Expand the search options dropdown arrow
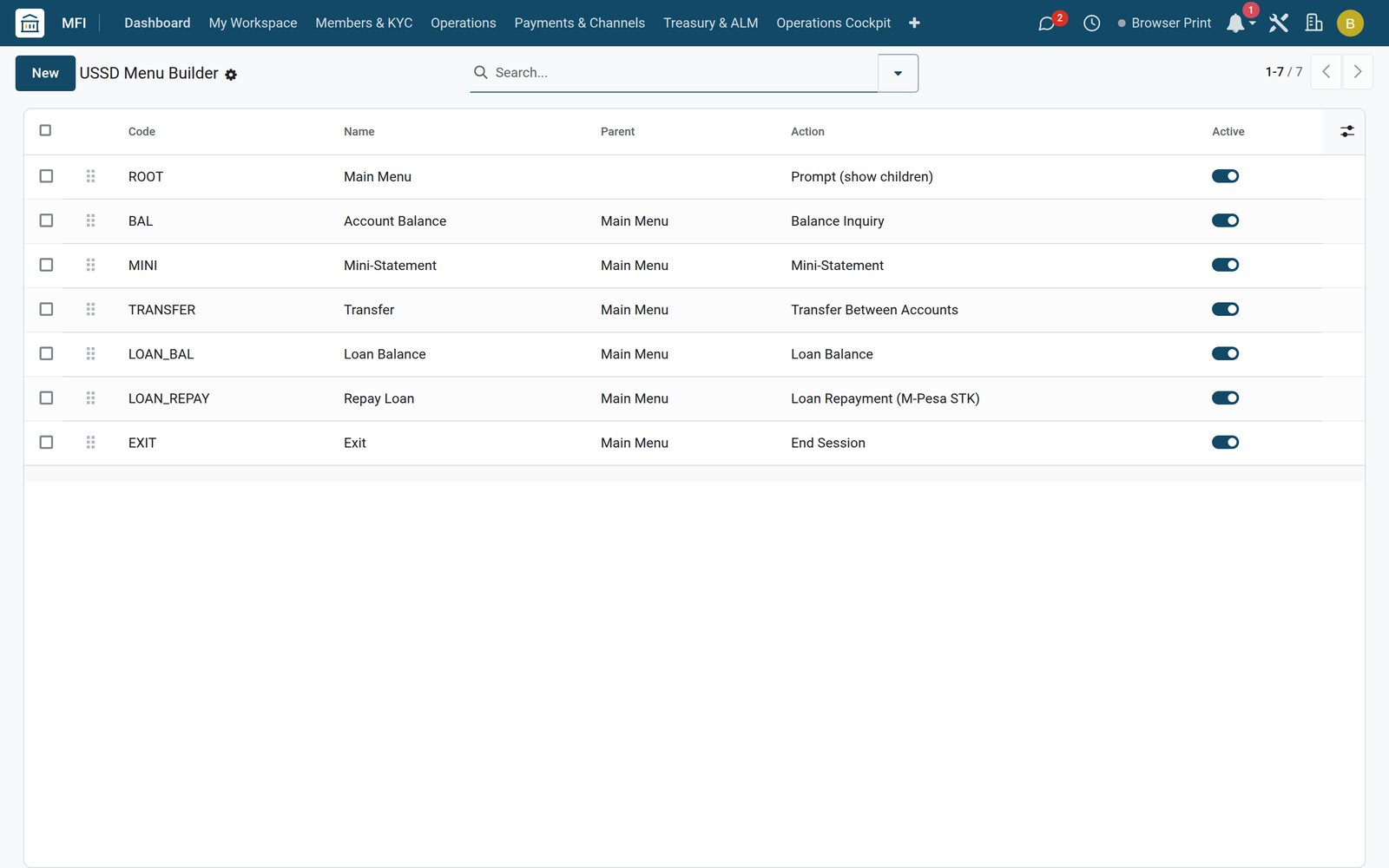The height and width of the screenshot is (868, 1389). point(898,73)
